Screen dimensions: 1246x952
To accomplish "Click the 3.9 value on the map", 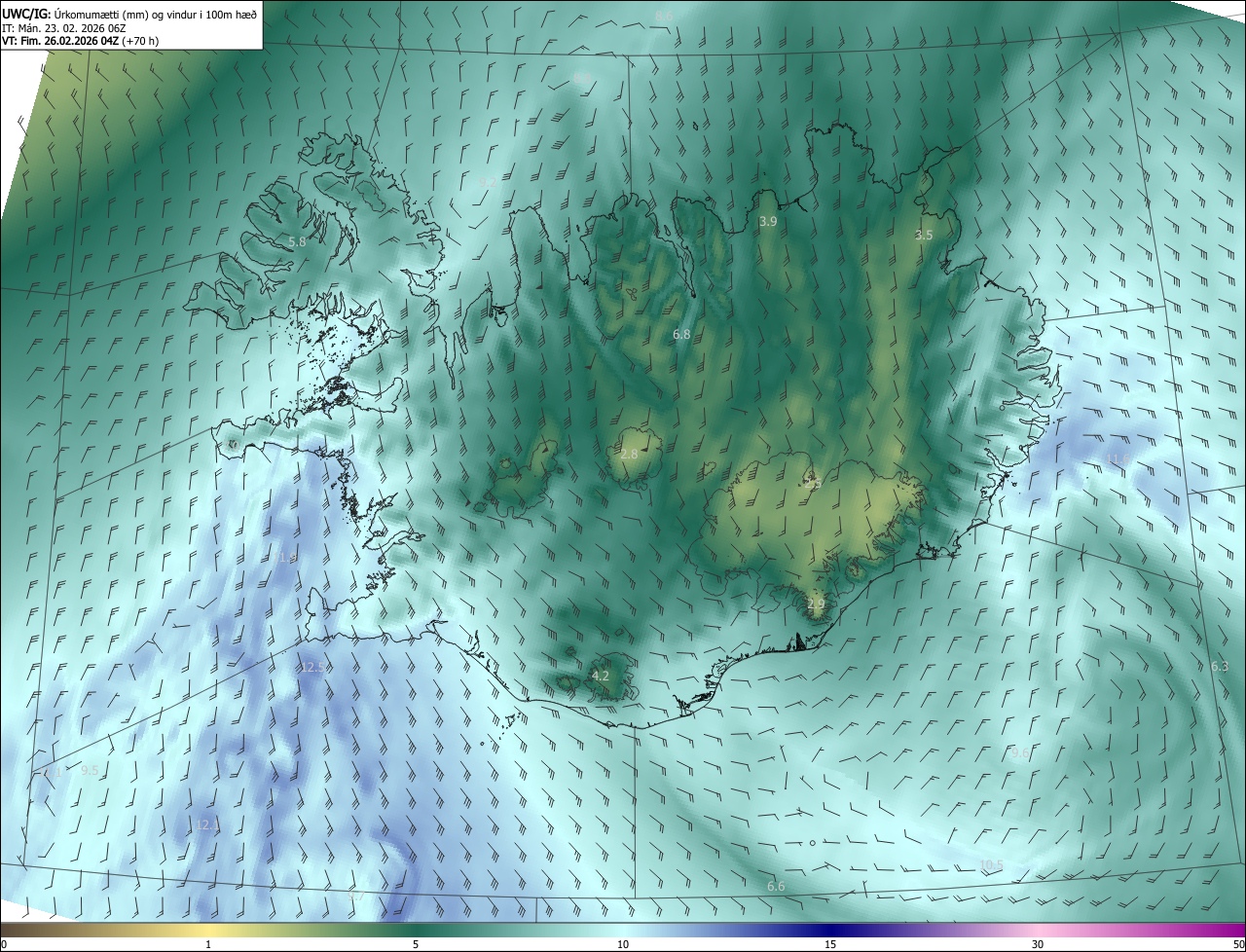I will [768, 222].
